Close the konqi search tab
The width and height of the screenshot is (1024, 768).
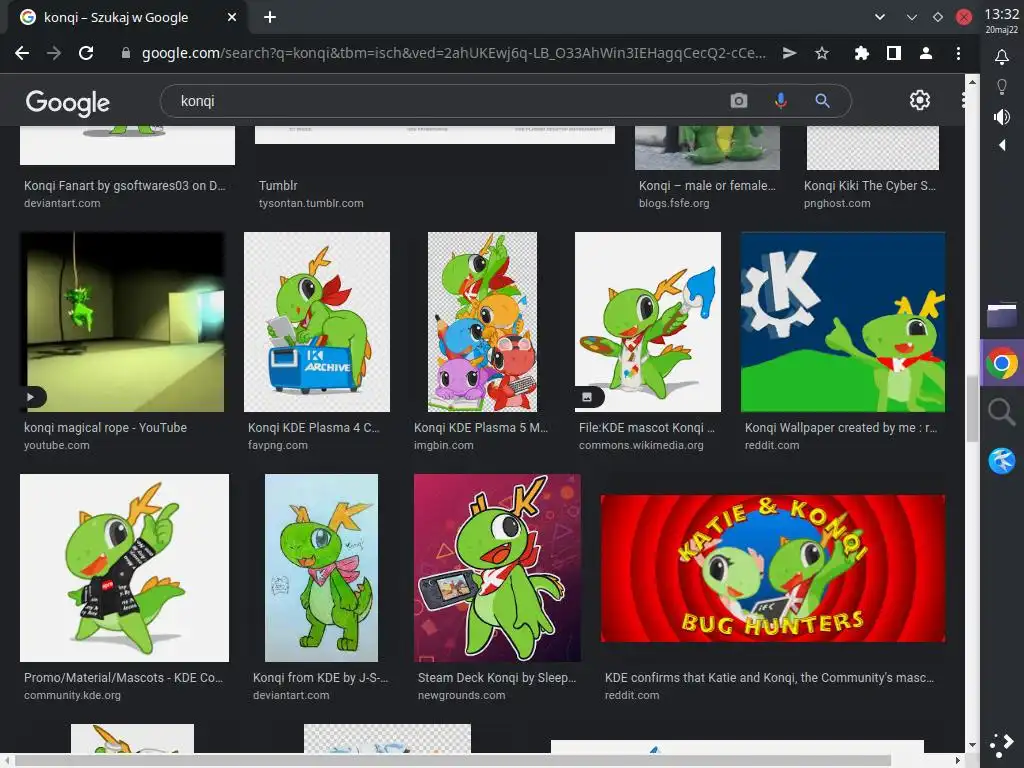[232, 17]
